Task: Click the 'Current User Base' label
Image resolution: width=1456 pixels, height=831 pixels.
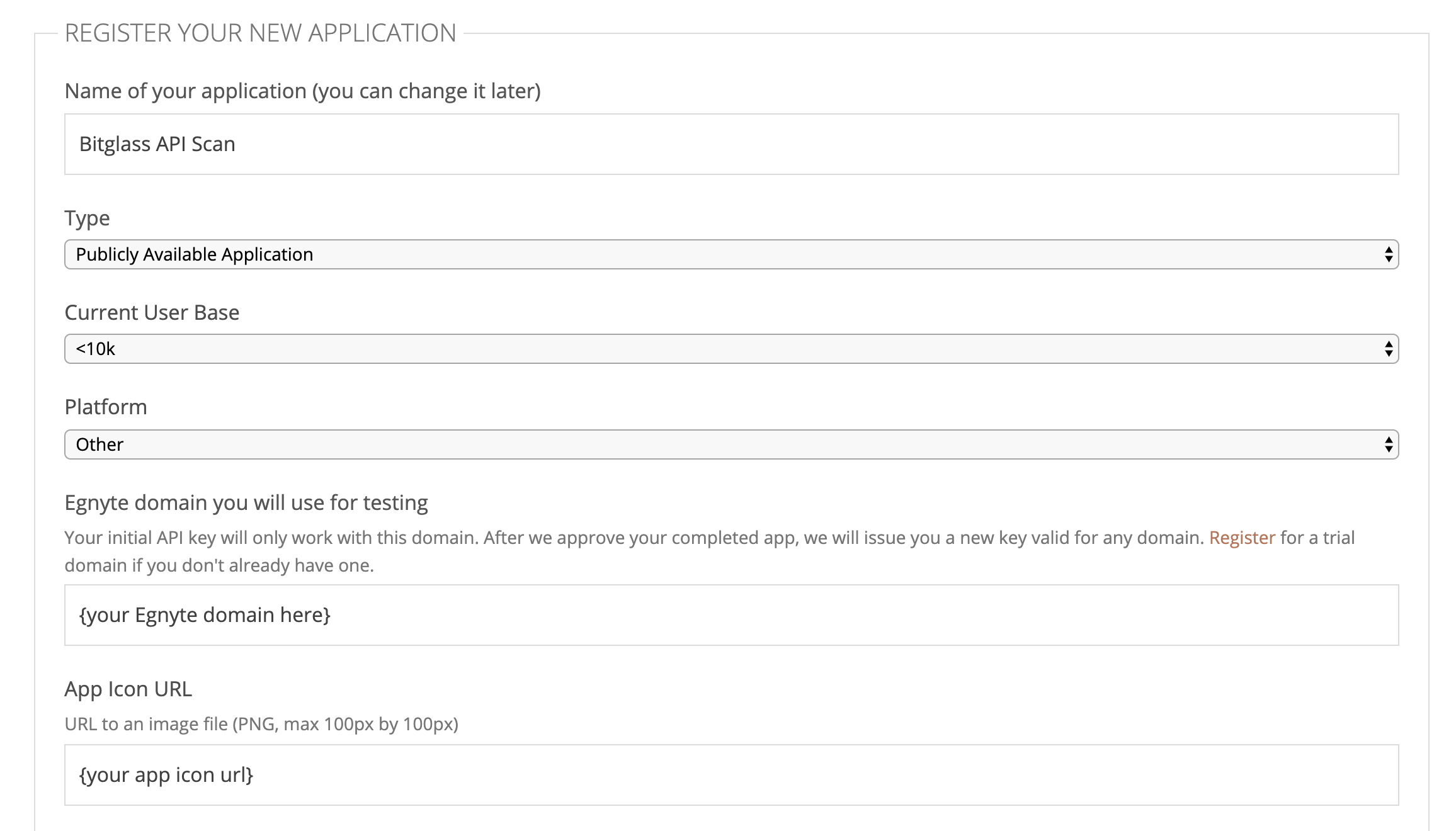Action: (152, 312)
